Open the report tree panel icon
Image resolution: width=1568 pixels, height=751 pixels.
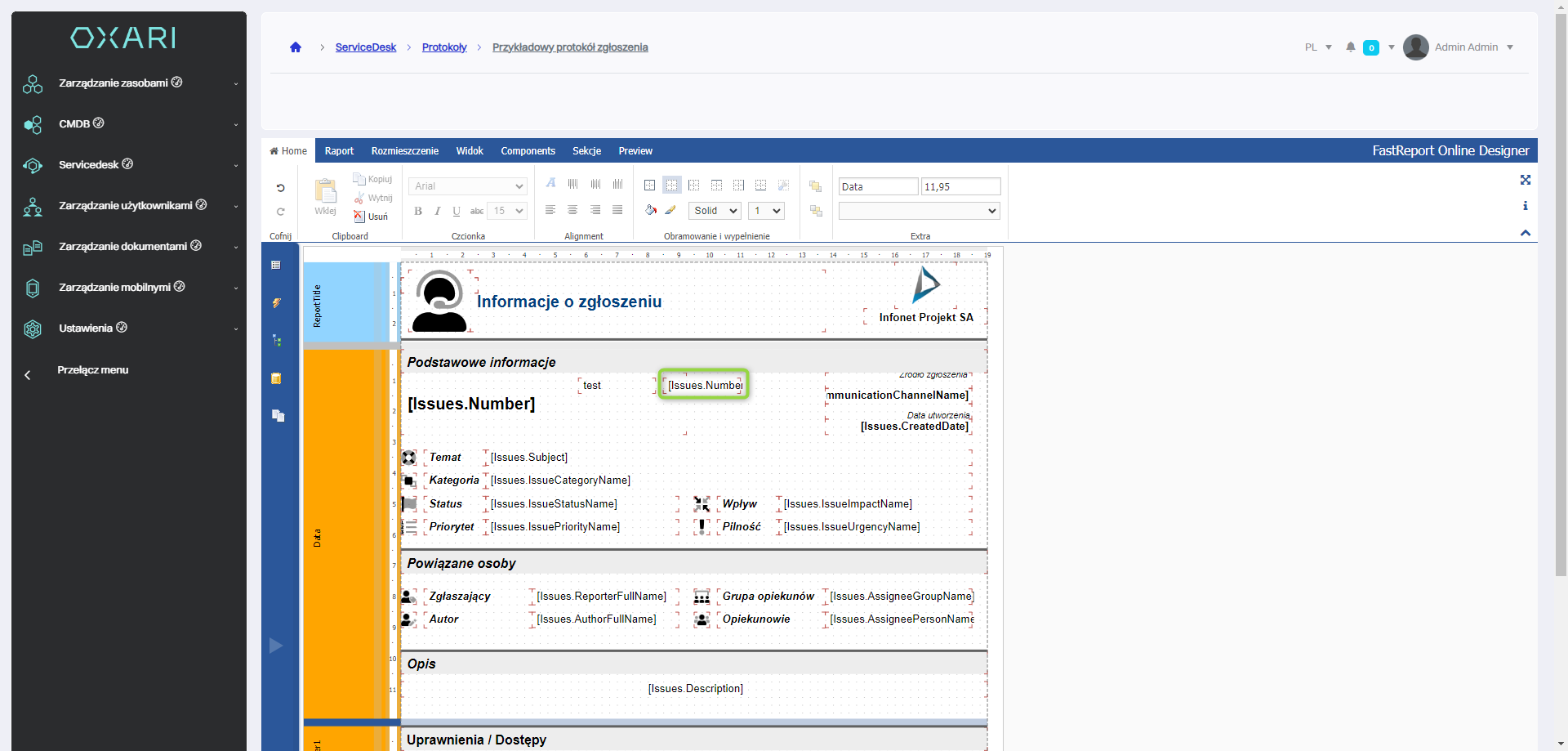[x=277, y=341]
